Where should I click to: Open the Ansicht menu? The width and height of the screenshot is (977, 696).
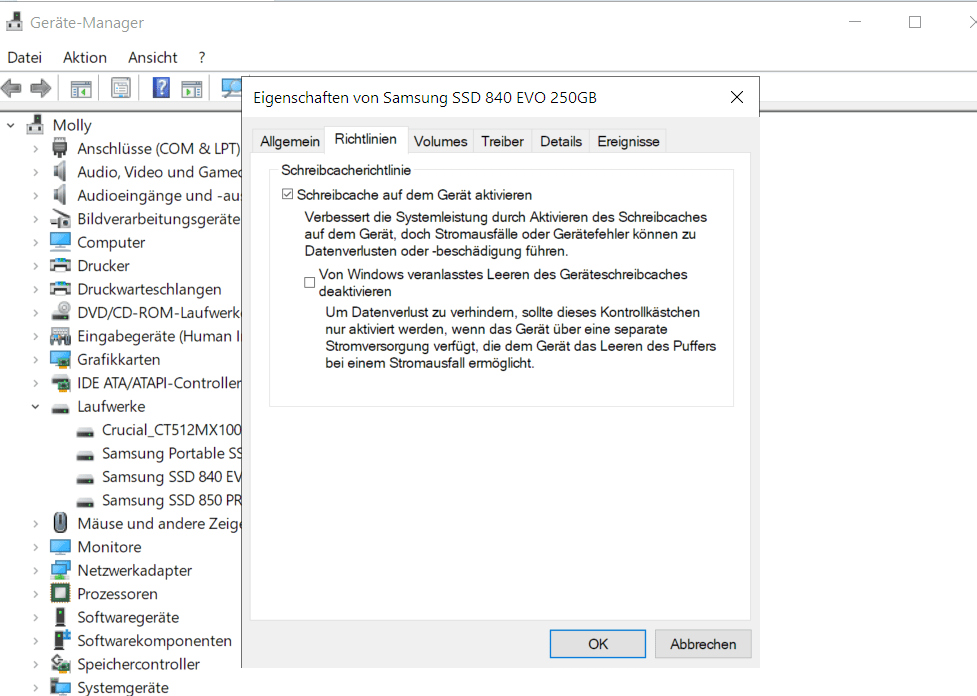coord(153,57)
